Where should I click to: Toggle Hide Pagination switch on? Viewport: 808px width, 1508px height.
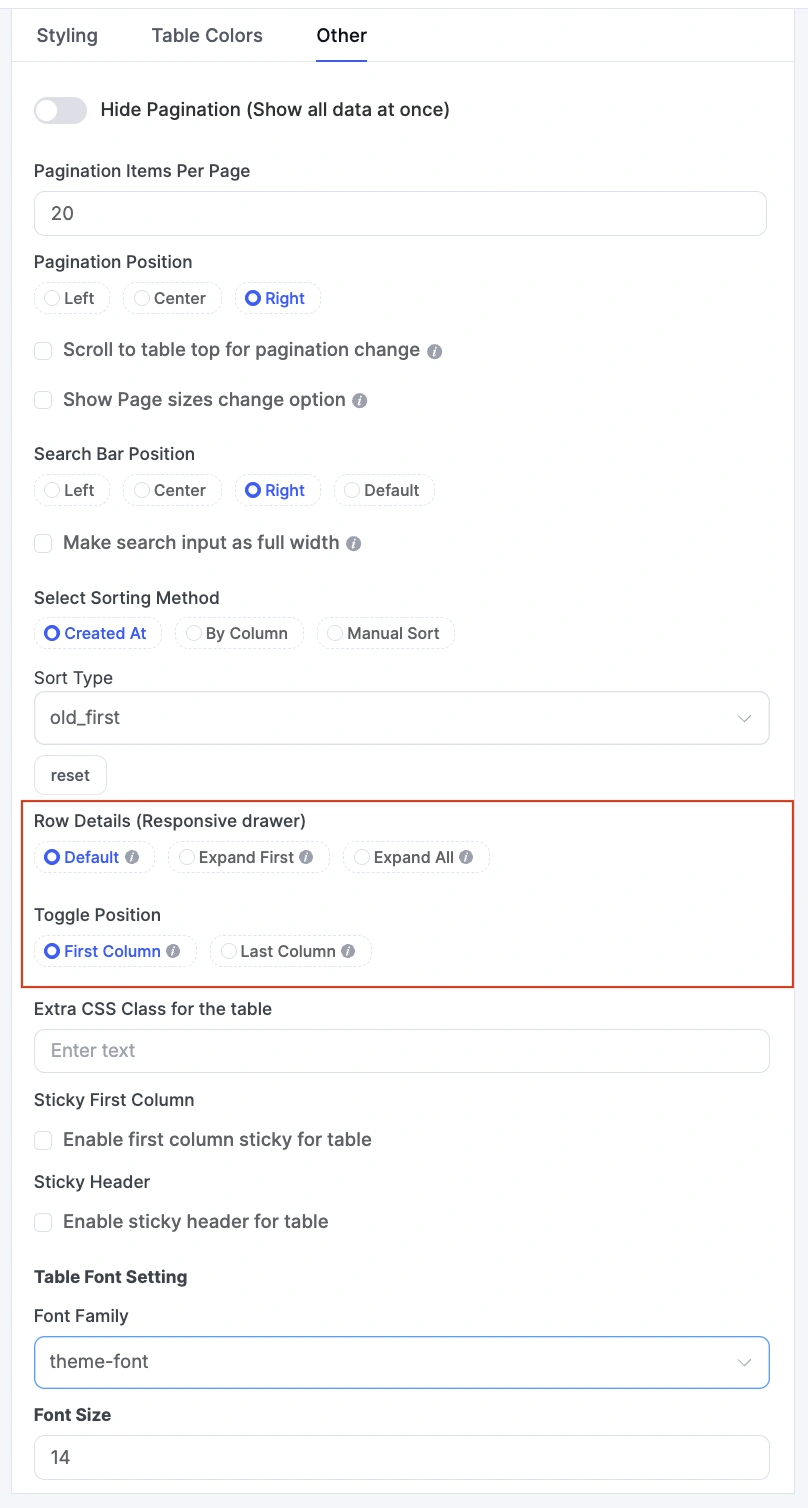[x=60, y=110]
